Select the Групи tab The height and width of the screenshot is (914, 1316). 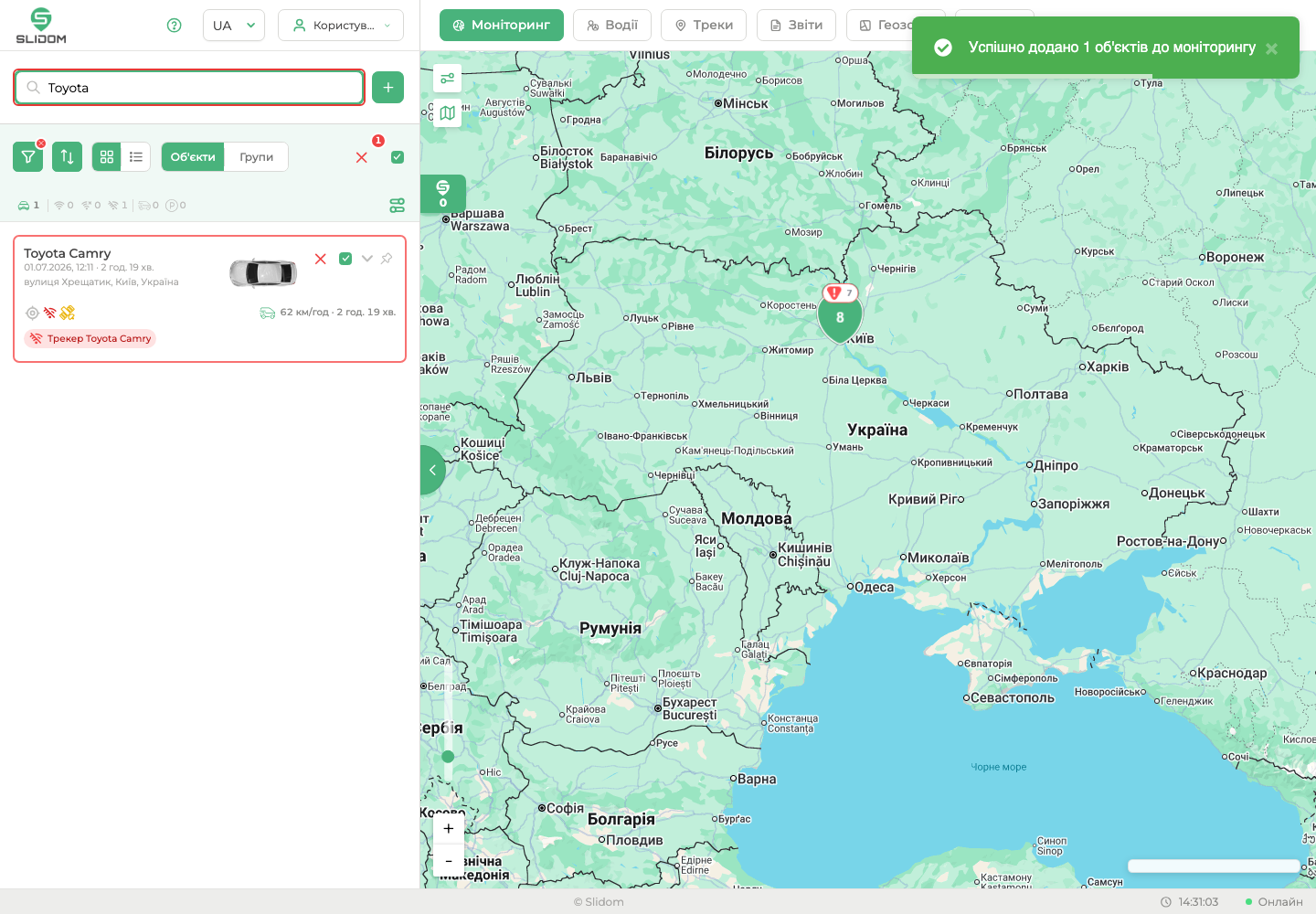pos(257,157)
